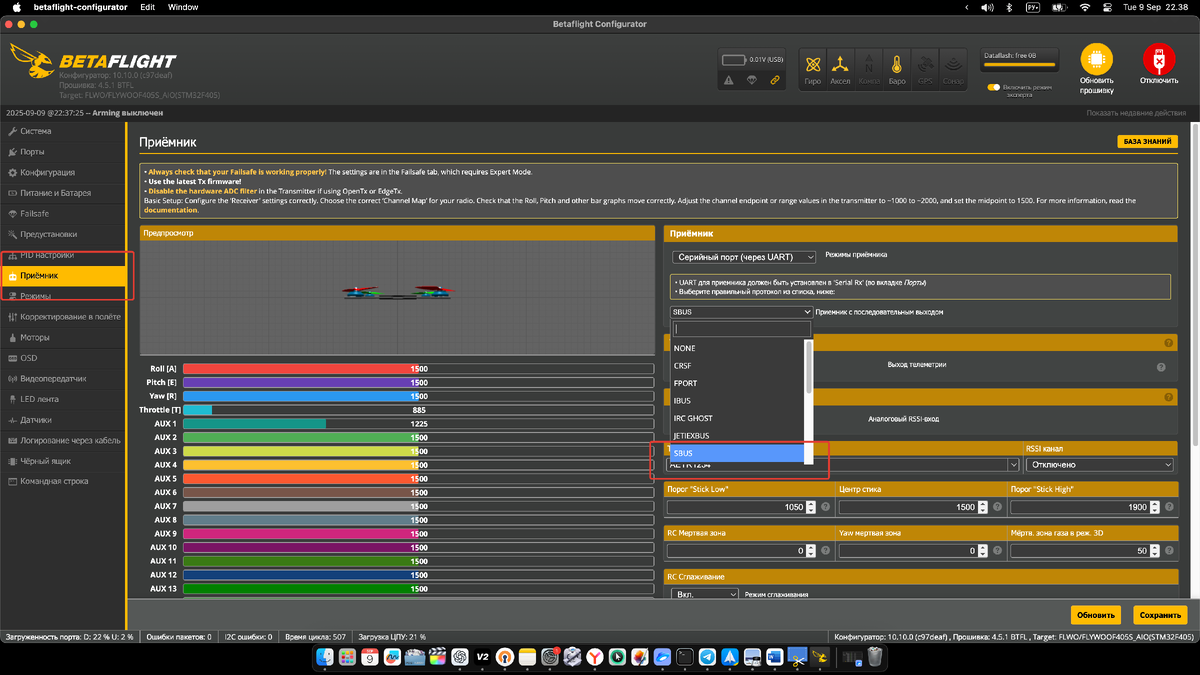Open Launchpad from the Dock
1200x675 pixels.
(x=347, y=657)
